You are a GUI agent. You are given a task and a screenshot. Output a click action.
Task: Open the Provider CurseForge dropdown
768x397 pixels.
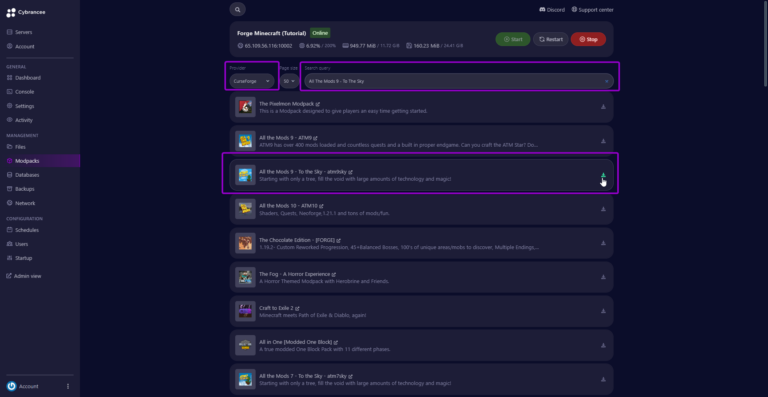click(x=252, y=81)
